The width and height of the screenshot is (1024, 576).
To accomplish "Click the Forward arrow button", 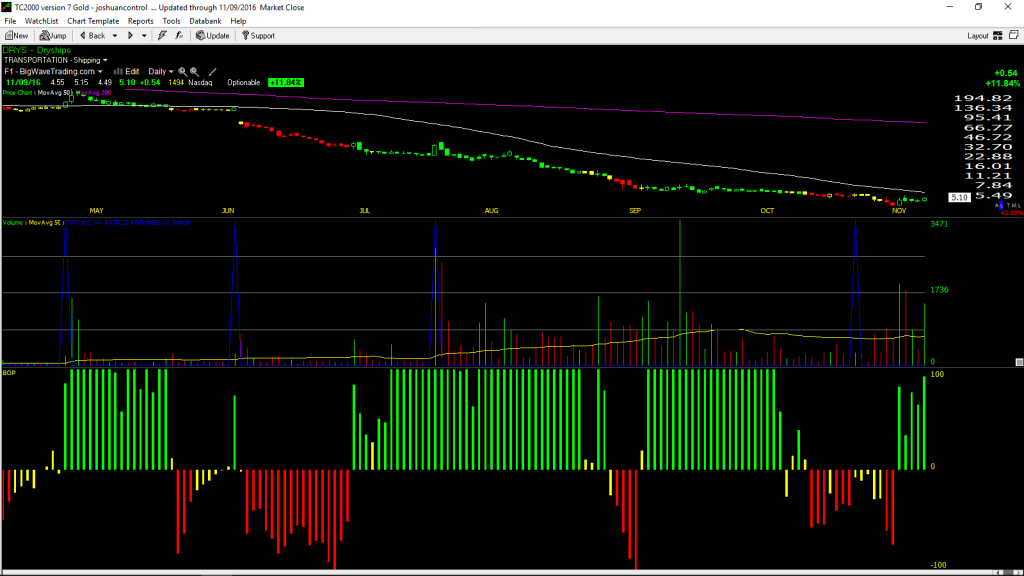I will tap(130, 36).
